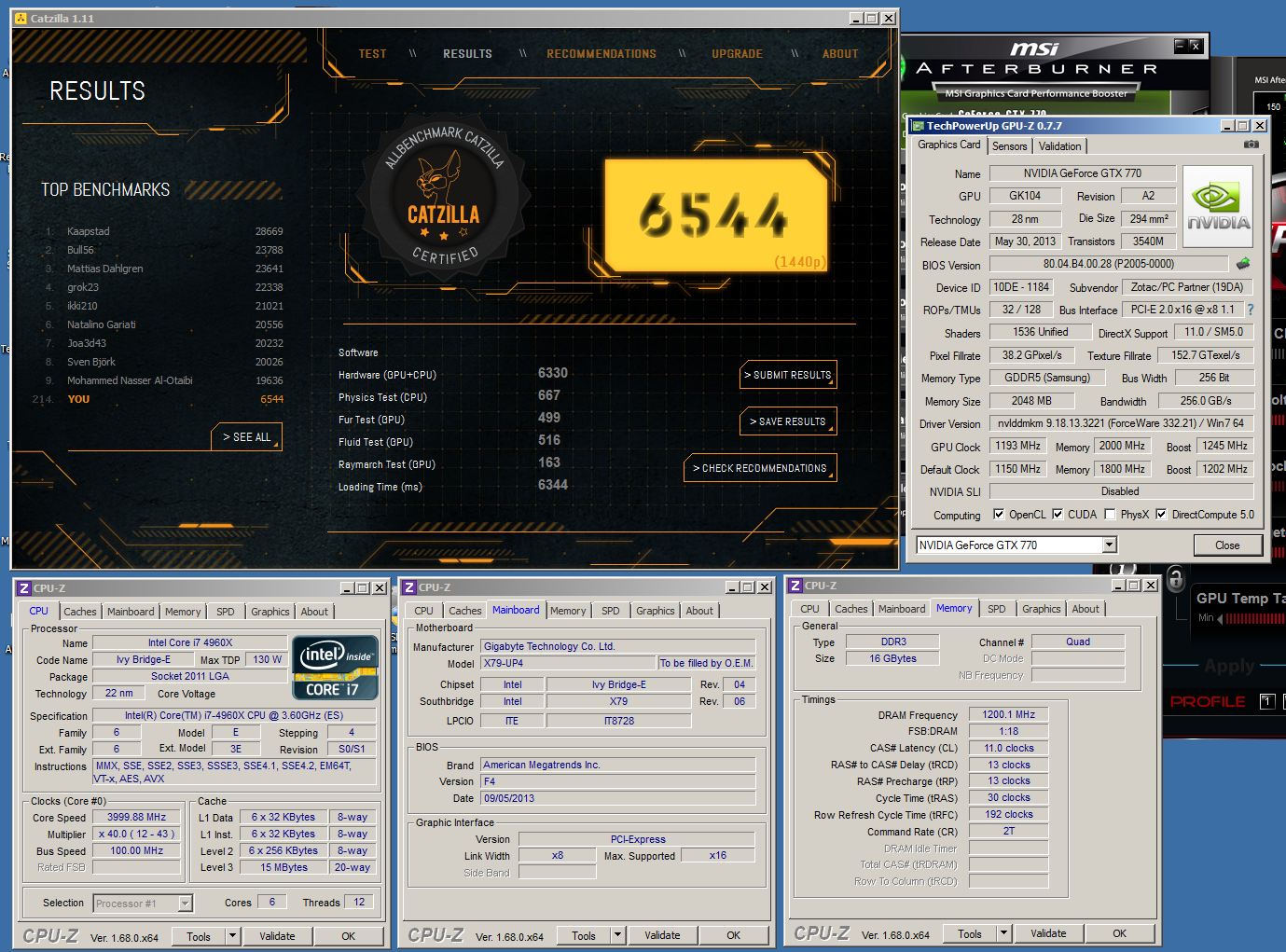Viewport: 1286px width, 952px height.
Task: Open About tab in the CPU-tab CPU-Z window
Action: tap(314, 612)
